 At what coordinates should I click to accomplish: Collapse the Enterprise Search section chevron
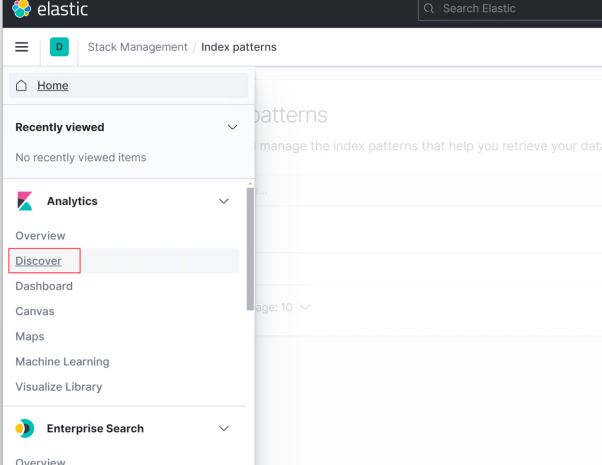[x=224, y=428]
